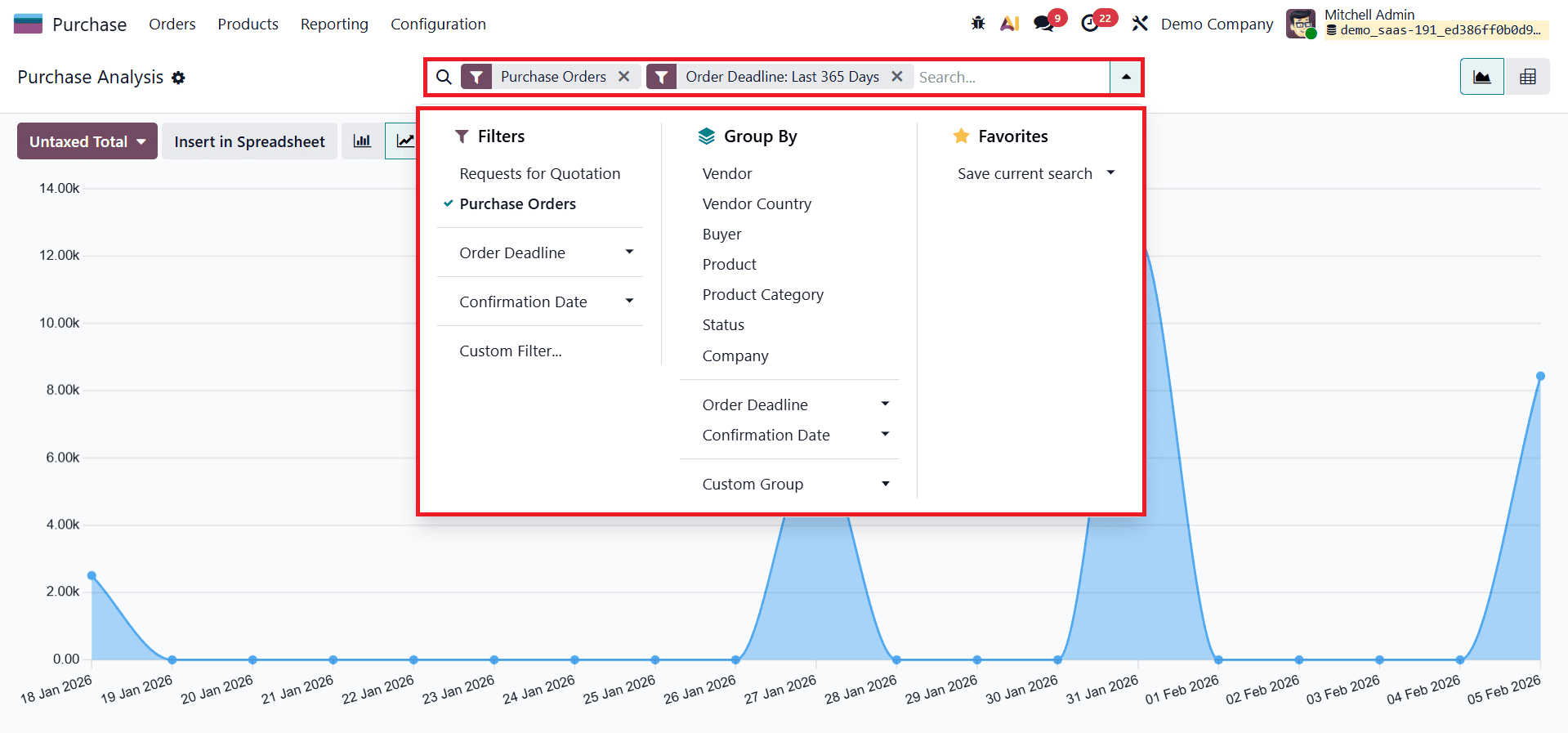Click the 18 Jan 2026 data point
This screenshot has height=733, width=1568.
[x=92, y=575]
